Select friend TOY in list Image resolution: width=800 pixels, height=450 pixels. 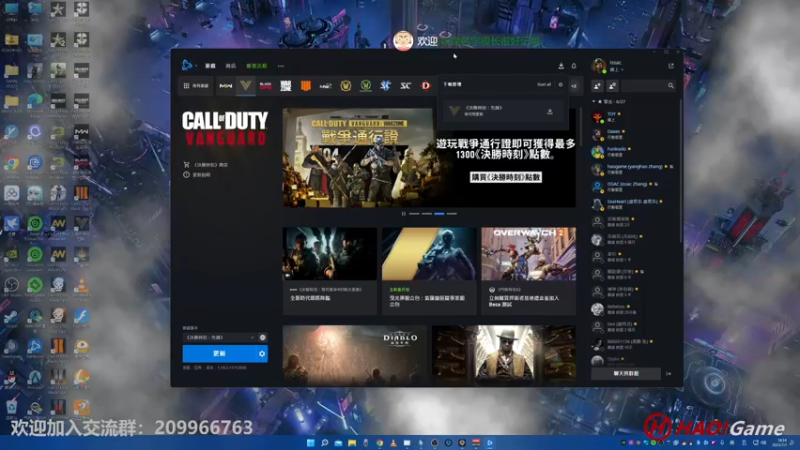[x=634, y=117]
